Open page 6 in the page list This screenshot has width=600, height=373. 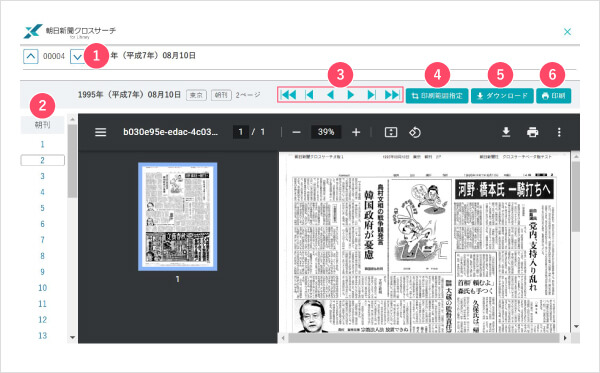click(x=42, y=224)
